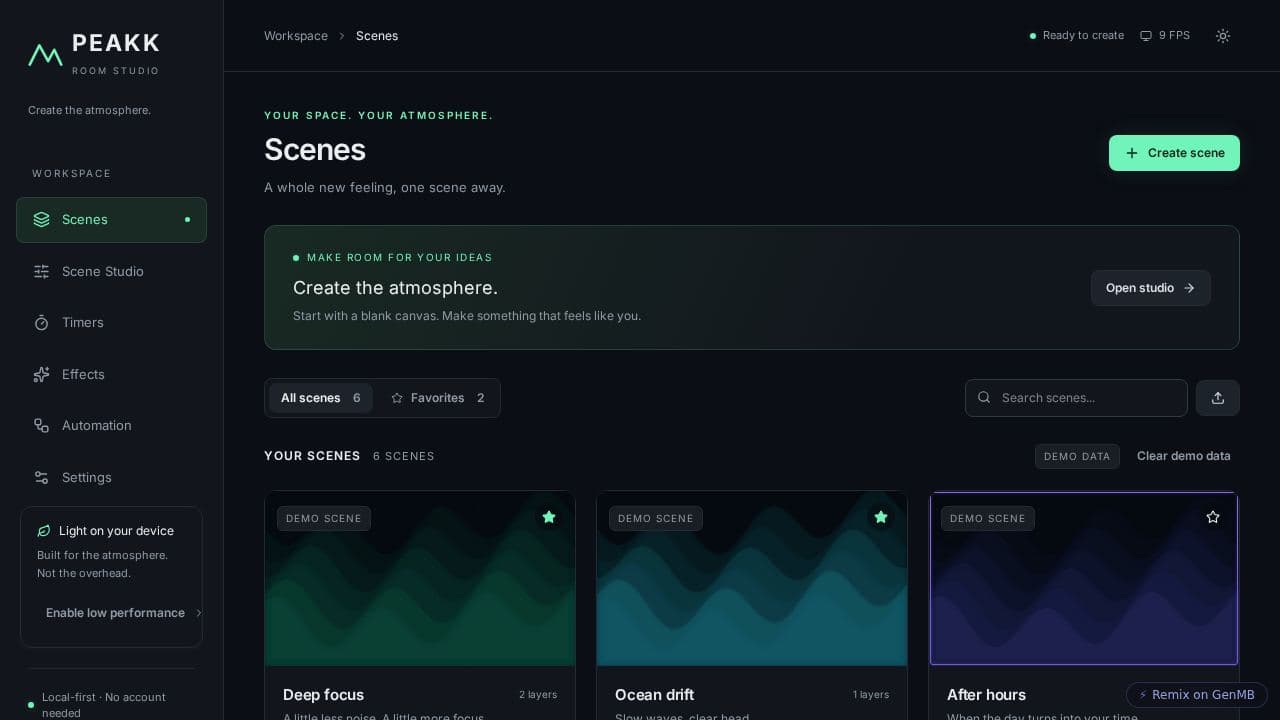Image resolution: width=1280 pixels, height=720 pixels.
Task: Click Clear demo data
Action: pyautogui.click(x=1184, y=456)
